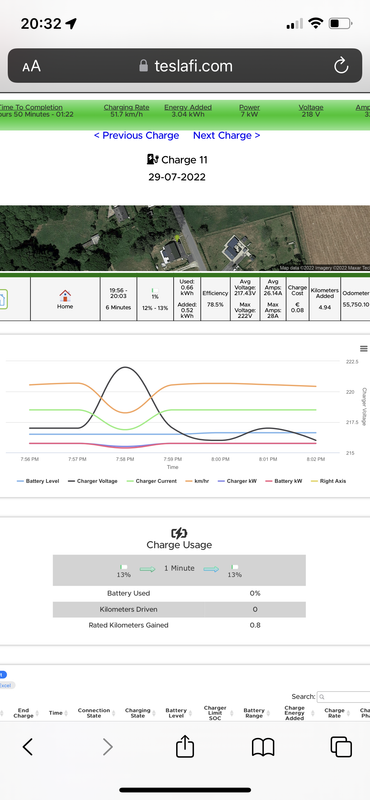This screenshot has height=800, width=370.
Task: Tap the Charge 11 charging station icon
Action: coord(153,160)
